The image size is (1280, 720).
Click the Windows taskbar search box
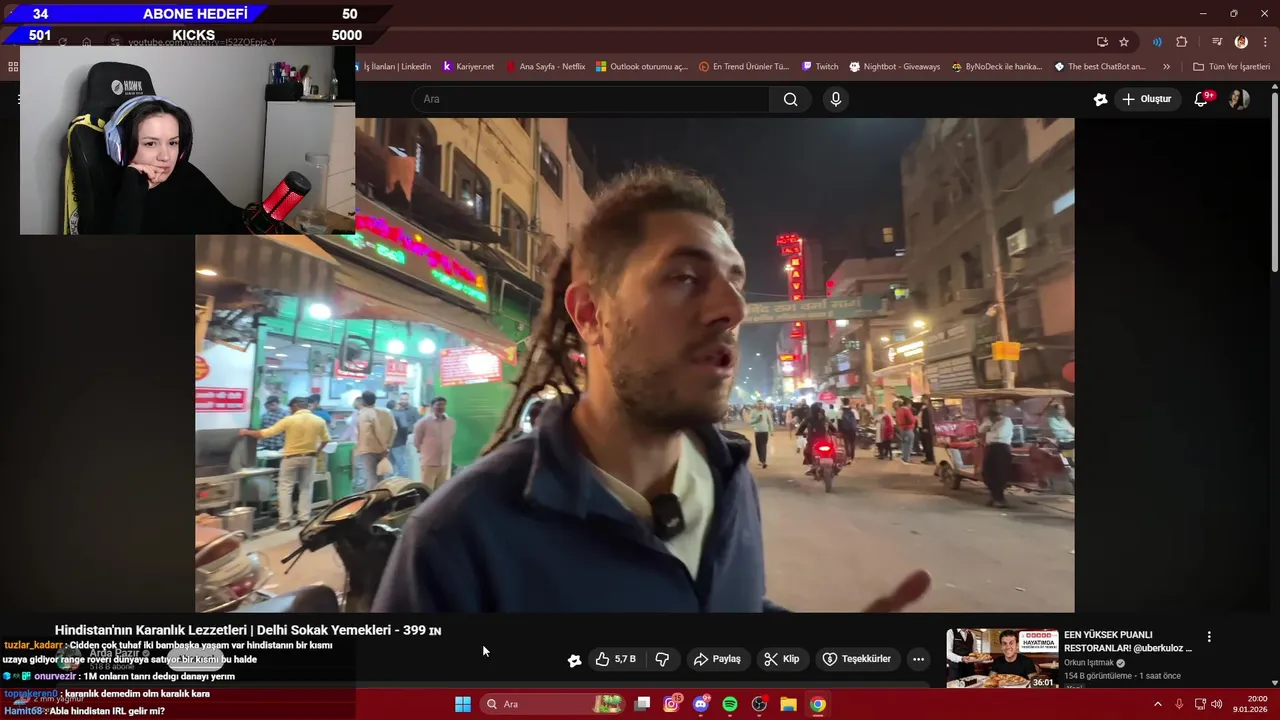(x=553, y=704)
